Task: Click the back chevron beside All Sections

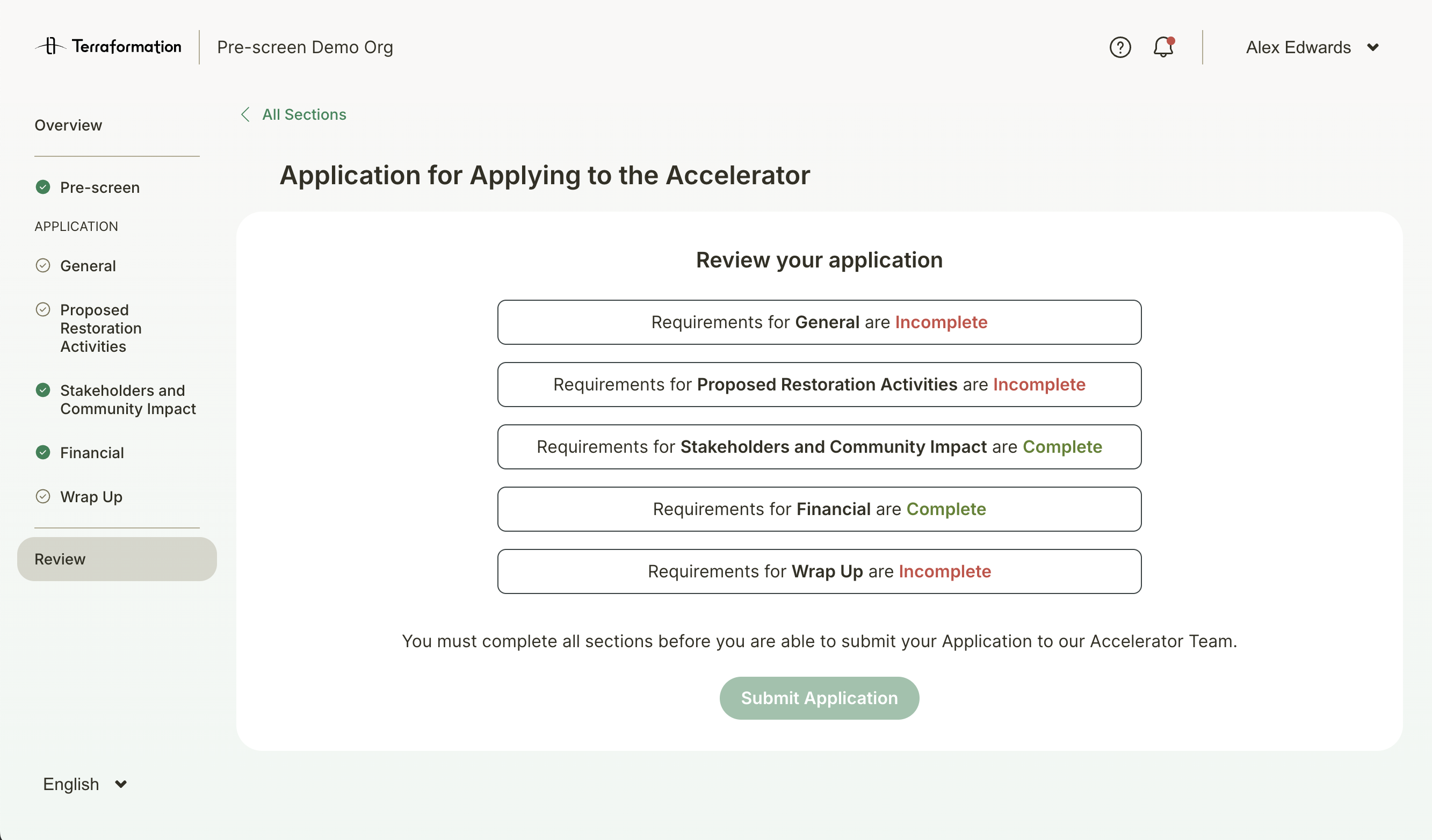Action: tap(245, 114)
